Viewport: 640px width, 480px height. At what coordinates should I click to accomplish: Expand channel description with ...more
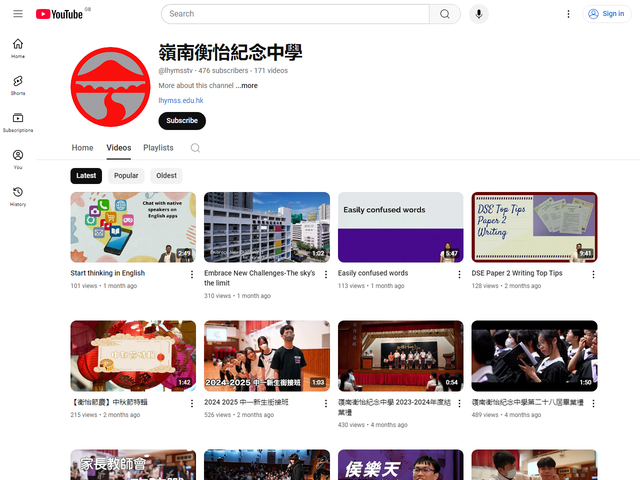[247, 86]
